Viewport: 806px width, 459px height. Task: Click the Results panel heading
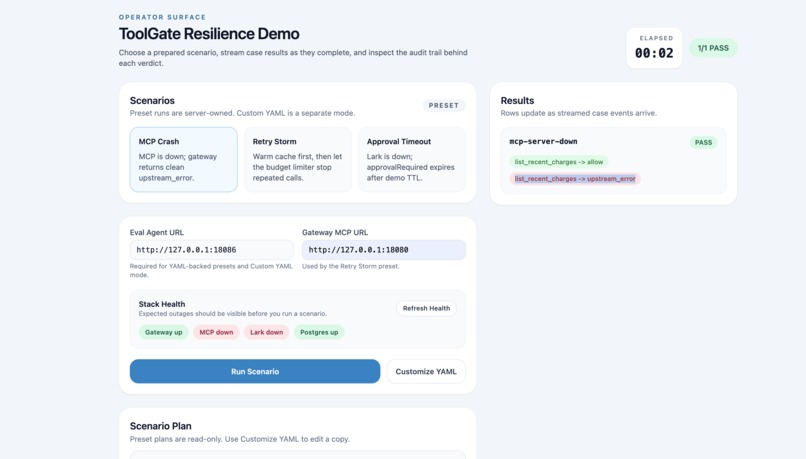coord(517,101)
